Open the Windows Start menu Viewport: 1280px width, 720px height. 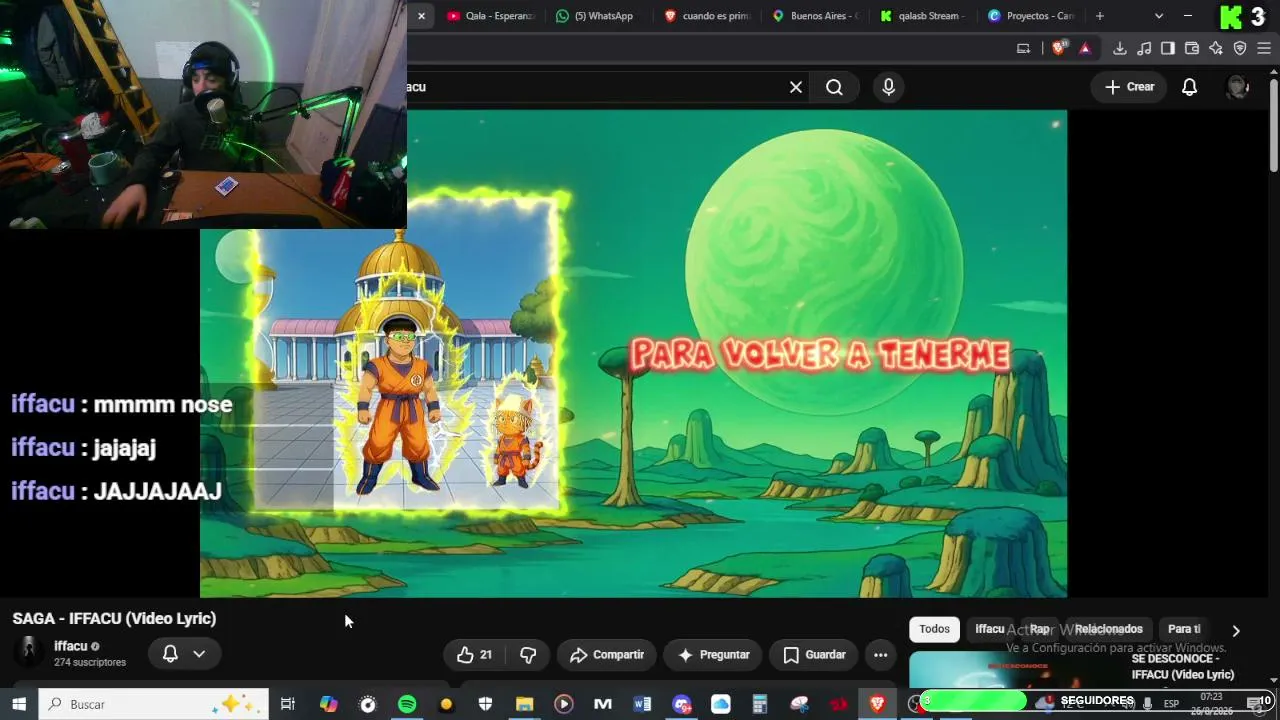click(18, 704)
